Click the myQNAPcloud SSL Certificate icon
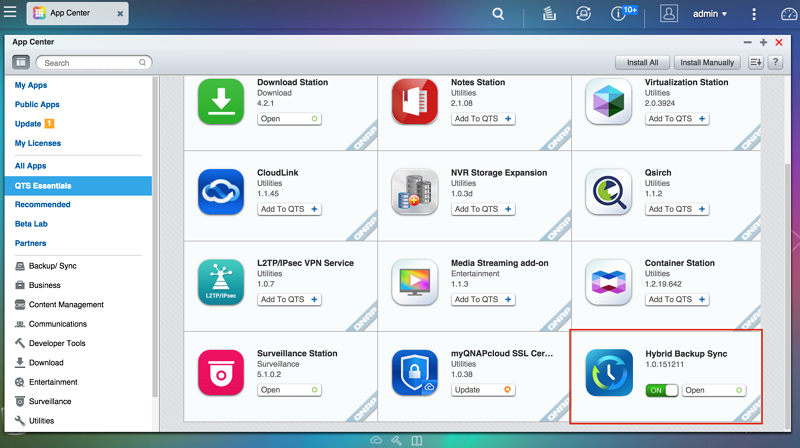 tap(415, 372)
